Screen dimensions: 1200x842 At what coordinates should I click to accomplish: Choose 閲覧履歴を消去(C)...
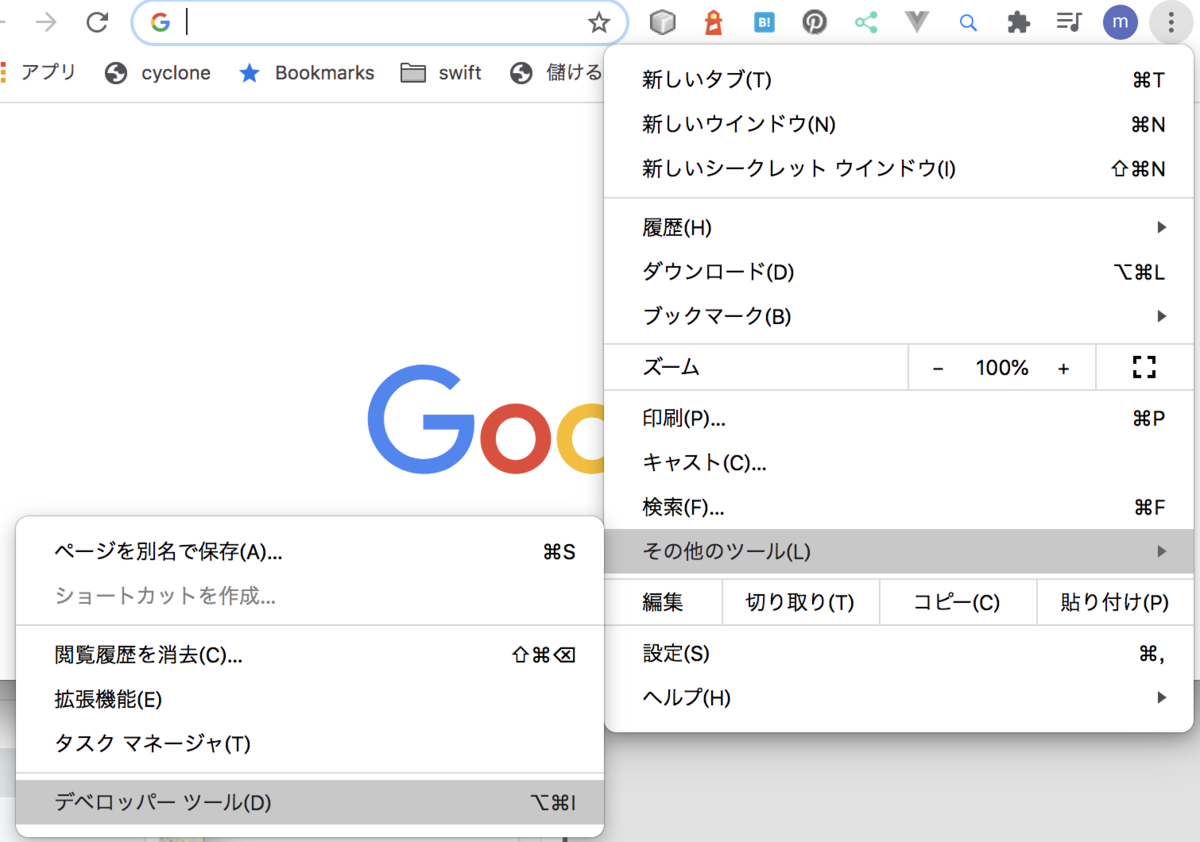(310, 655)
